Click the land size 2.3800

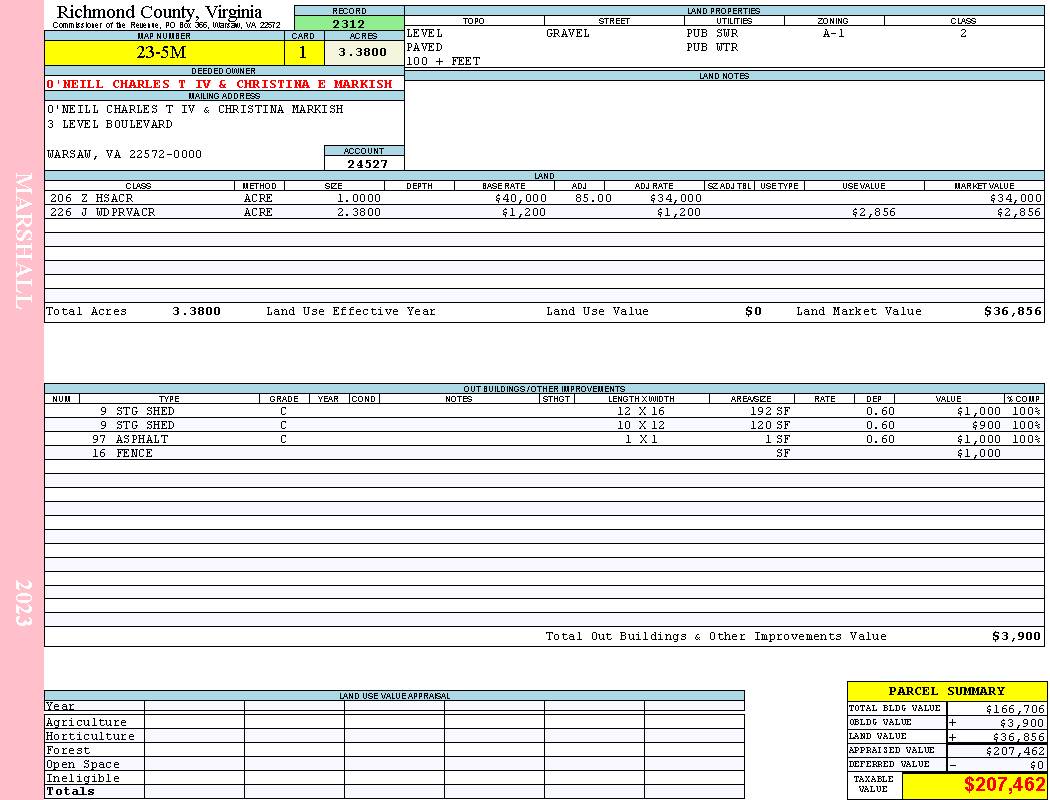point(358,212)
